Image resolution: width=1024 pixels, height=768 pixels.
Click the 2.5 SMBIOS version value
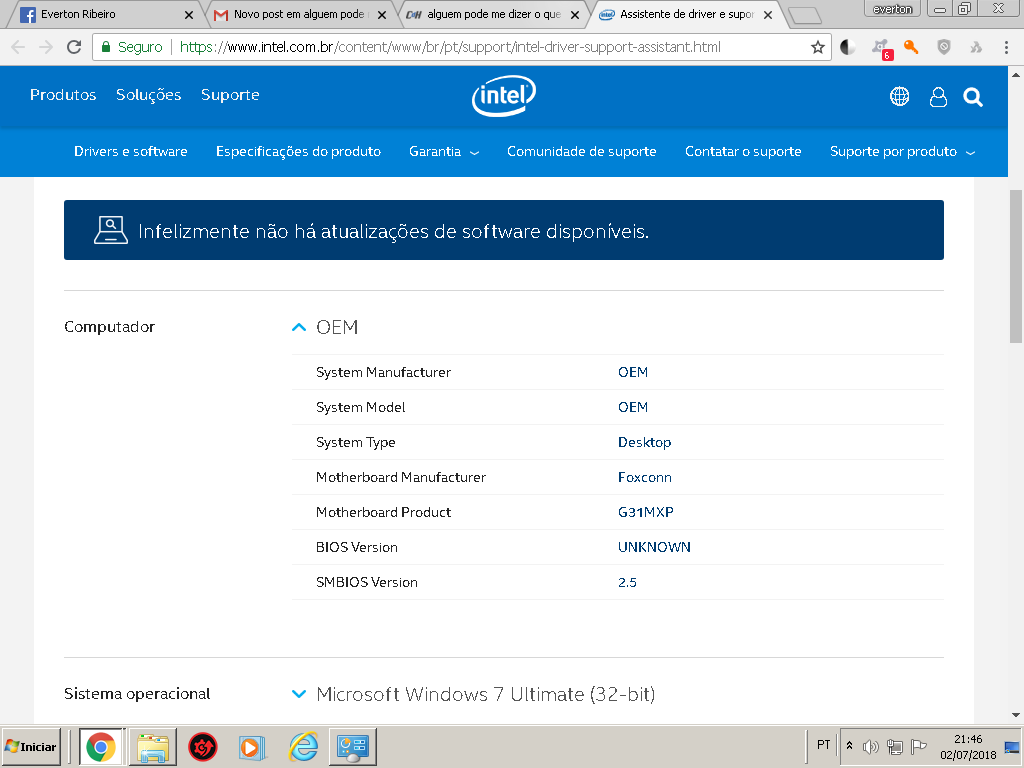[x=627, y=583]
